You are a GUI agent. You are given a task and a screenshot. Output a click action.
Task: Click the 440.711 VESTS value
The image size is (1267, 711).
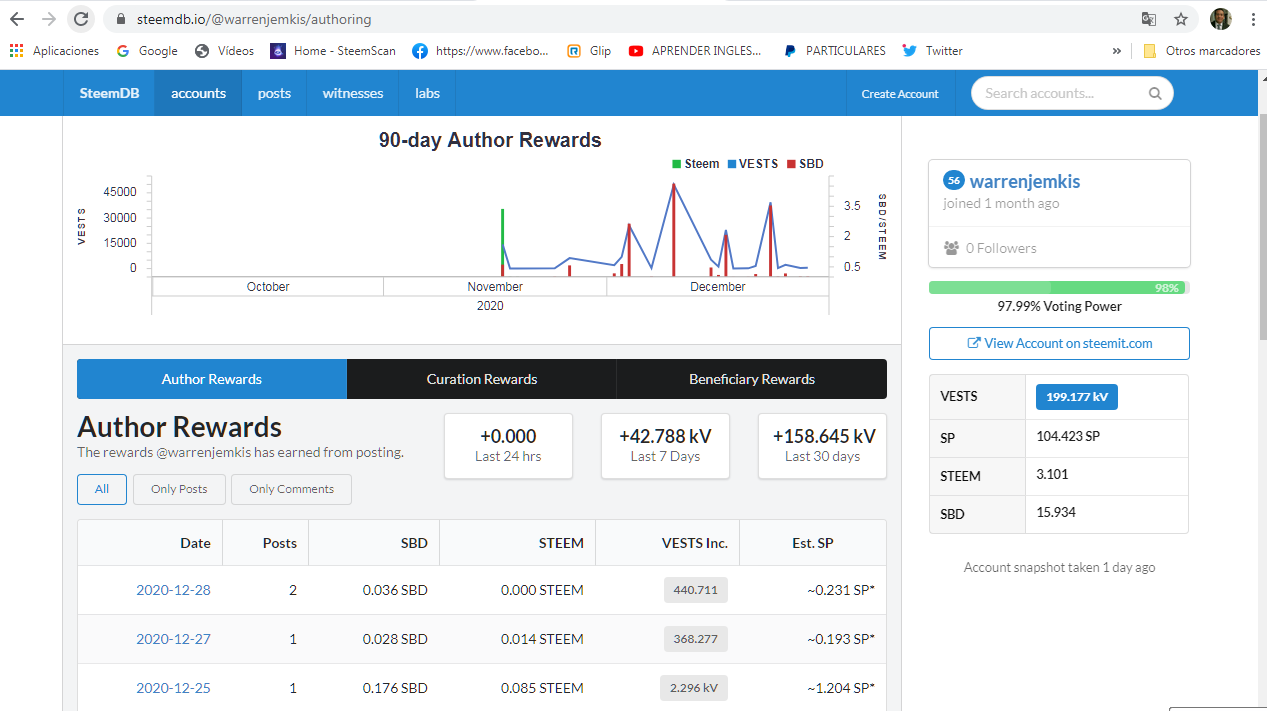[x=696, y=590]
